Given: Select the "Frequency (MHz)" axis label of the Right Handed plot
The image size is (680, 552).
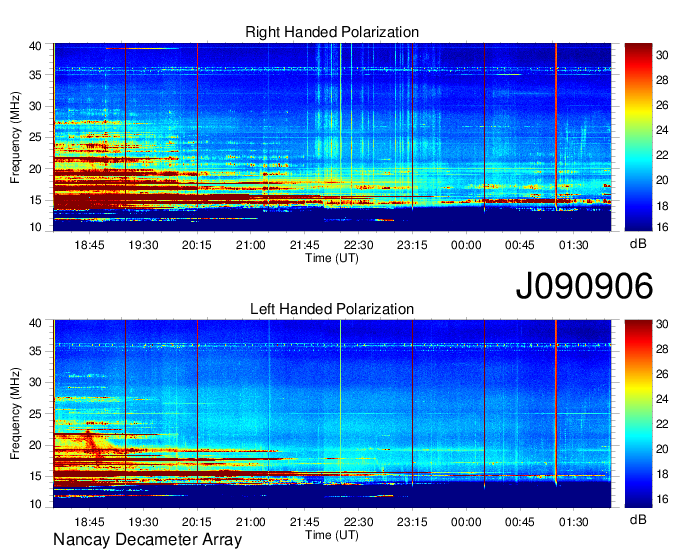Looking at the screenshot, I should click(15, 137).
